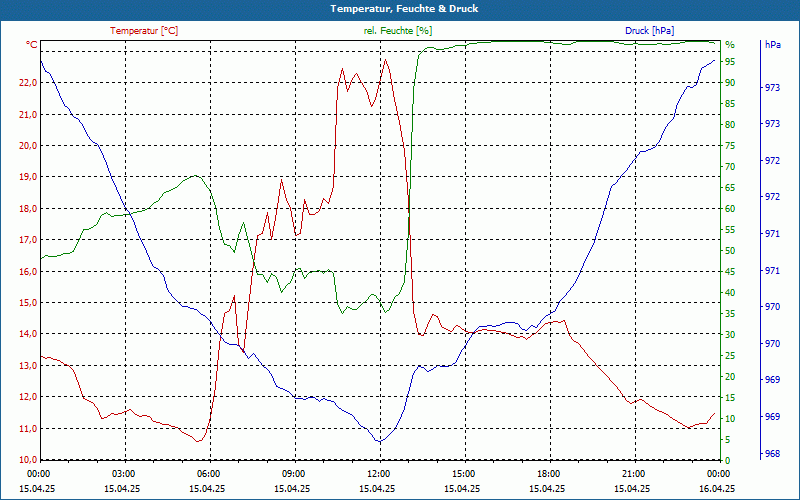Screen dimensions: 800x500
Task: Click the green '45' humidity axis value
Action: pyautogui.click(x=730, y=271)
